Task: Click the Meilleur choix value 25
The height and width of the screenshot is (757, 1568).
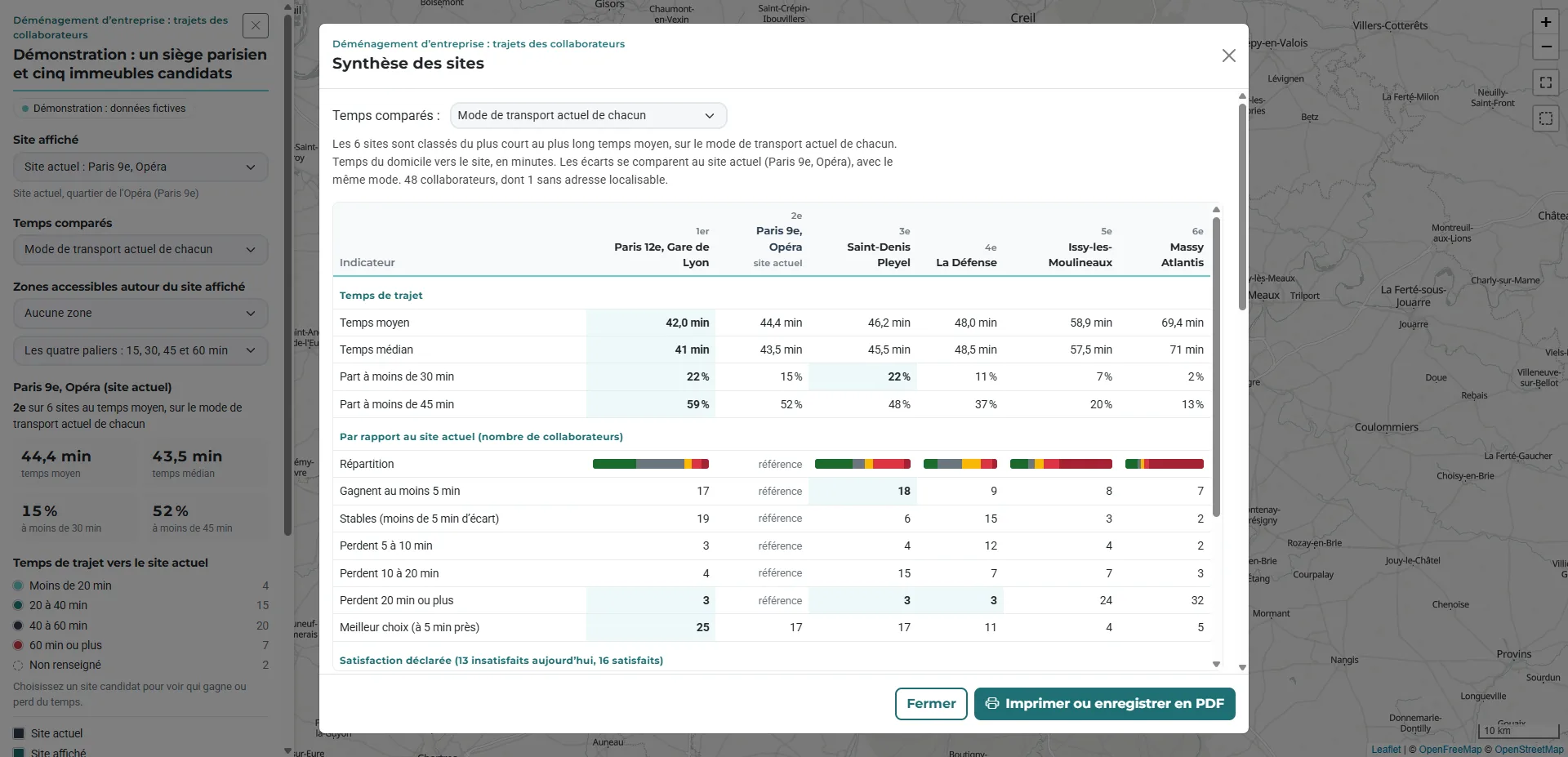Action: (651, 627)
